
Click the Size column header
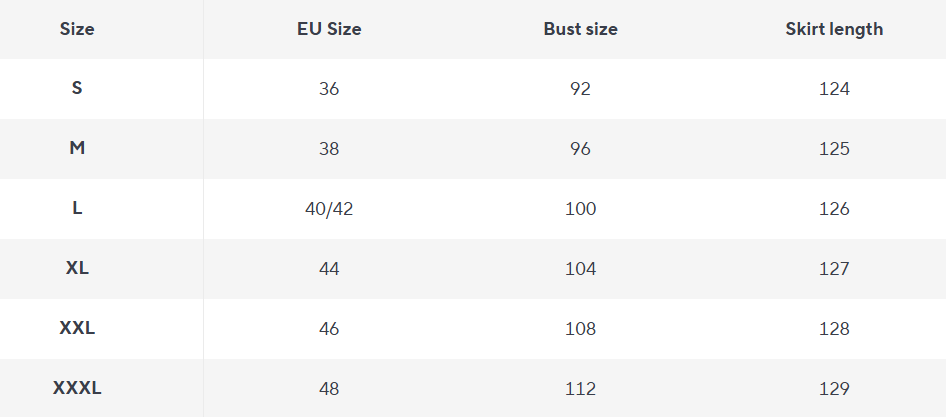click(77, 29)
